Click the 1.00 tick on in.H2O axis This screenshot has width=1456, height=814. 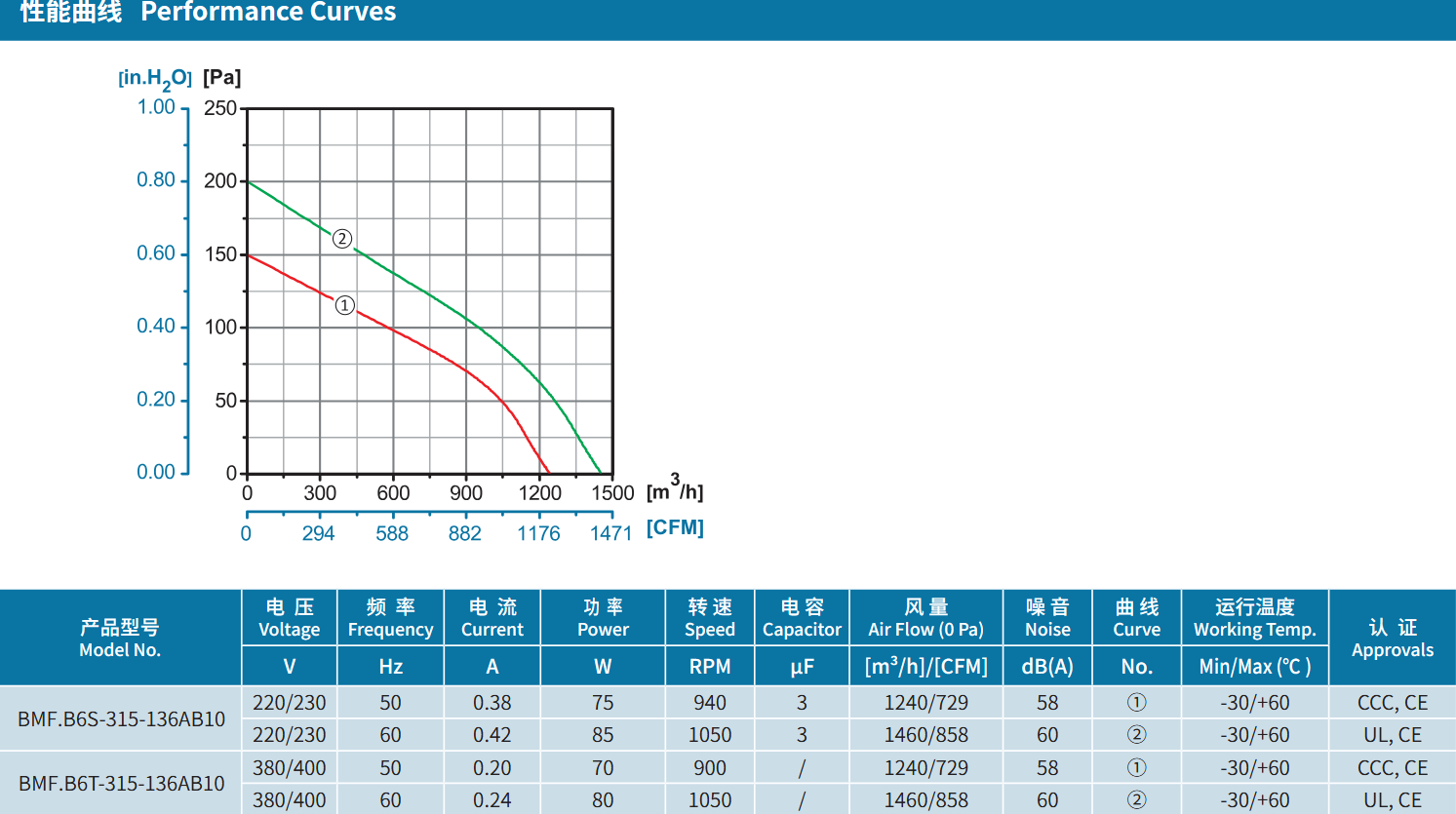[156, 107]
